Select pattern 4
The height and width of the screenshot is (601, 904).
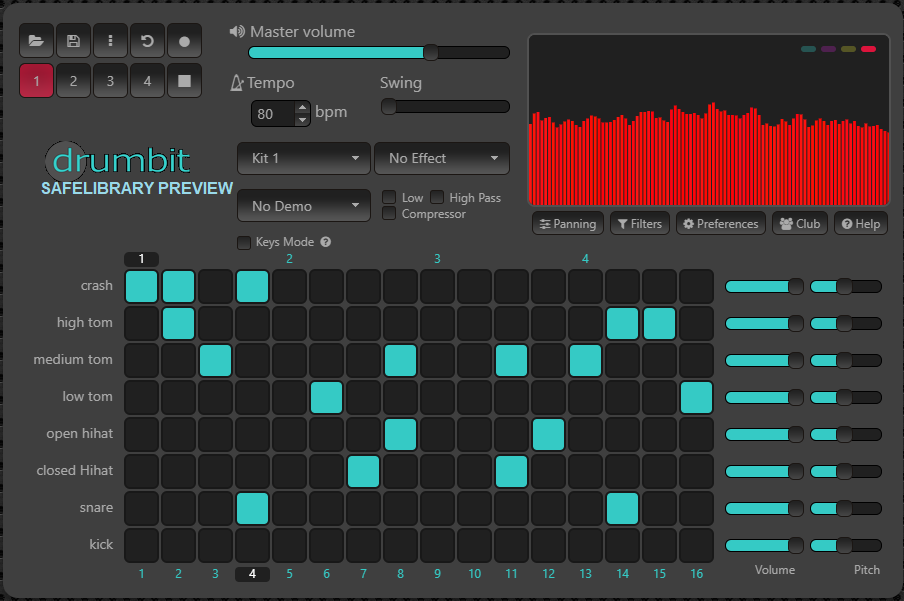click(147, 81)
